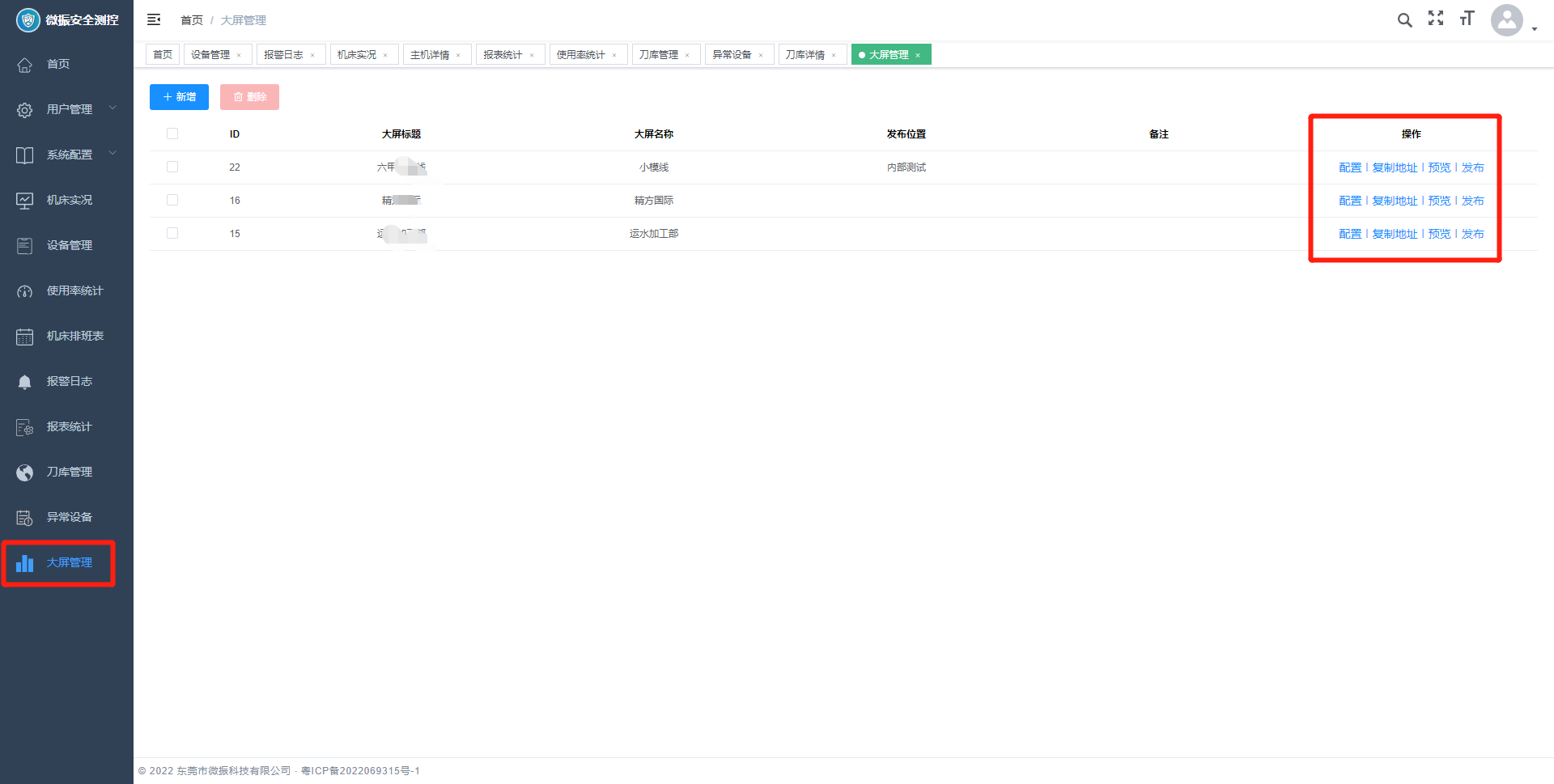
Task: Toggle fullscreen mode icon
Action: tap(1436, 19)
